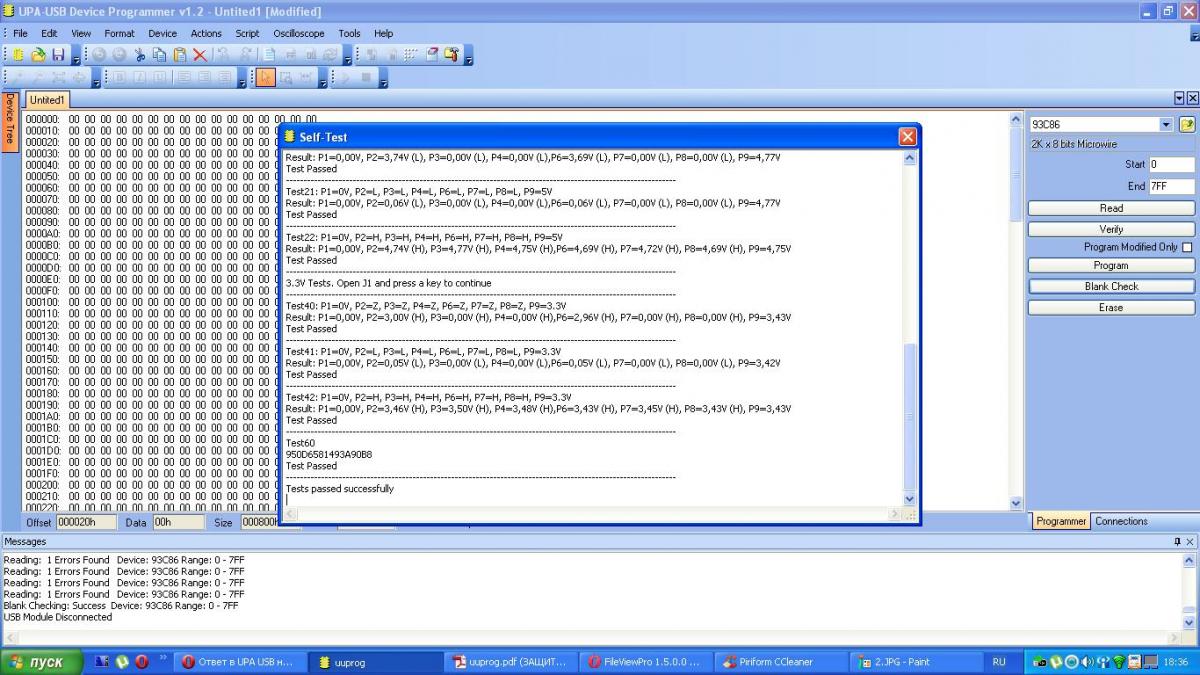The image size is (1200, 675).
Task: Click the Erase button
Action: coord(1111,307)
